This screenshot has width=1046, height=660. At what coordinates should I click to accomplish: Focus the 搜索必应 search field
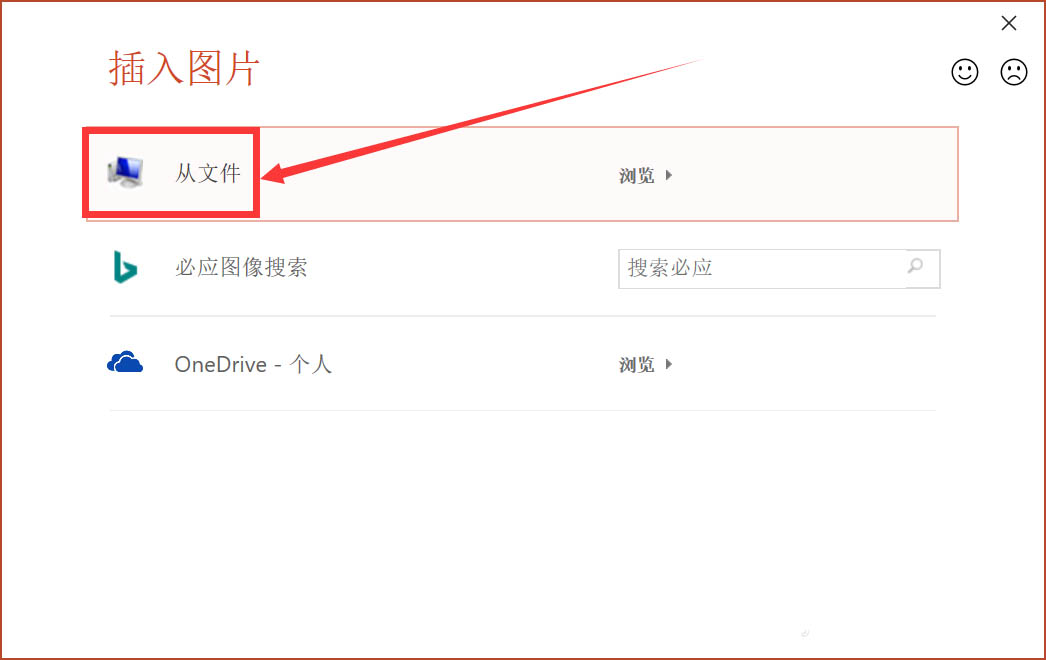coord(762,268)
